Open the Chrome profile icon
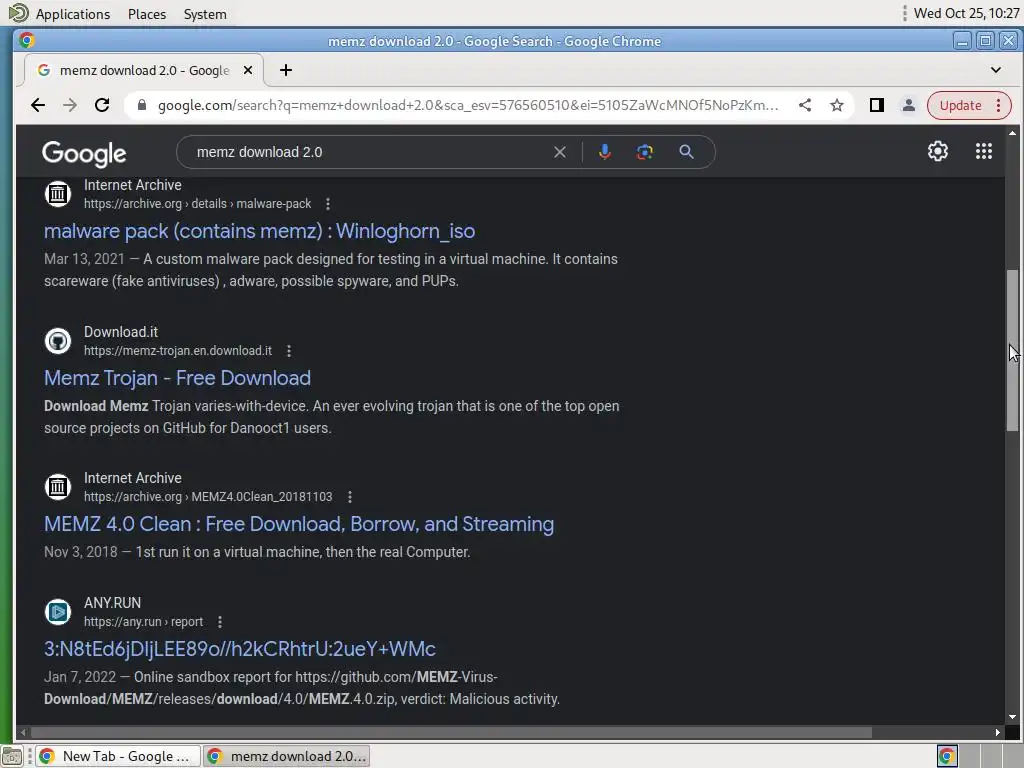Viewport: 1024px width, 768px height. point(908,105)
